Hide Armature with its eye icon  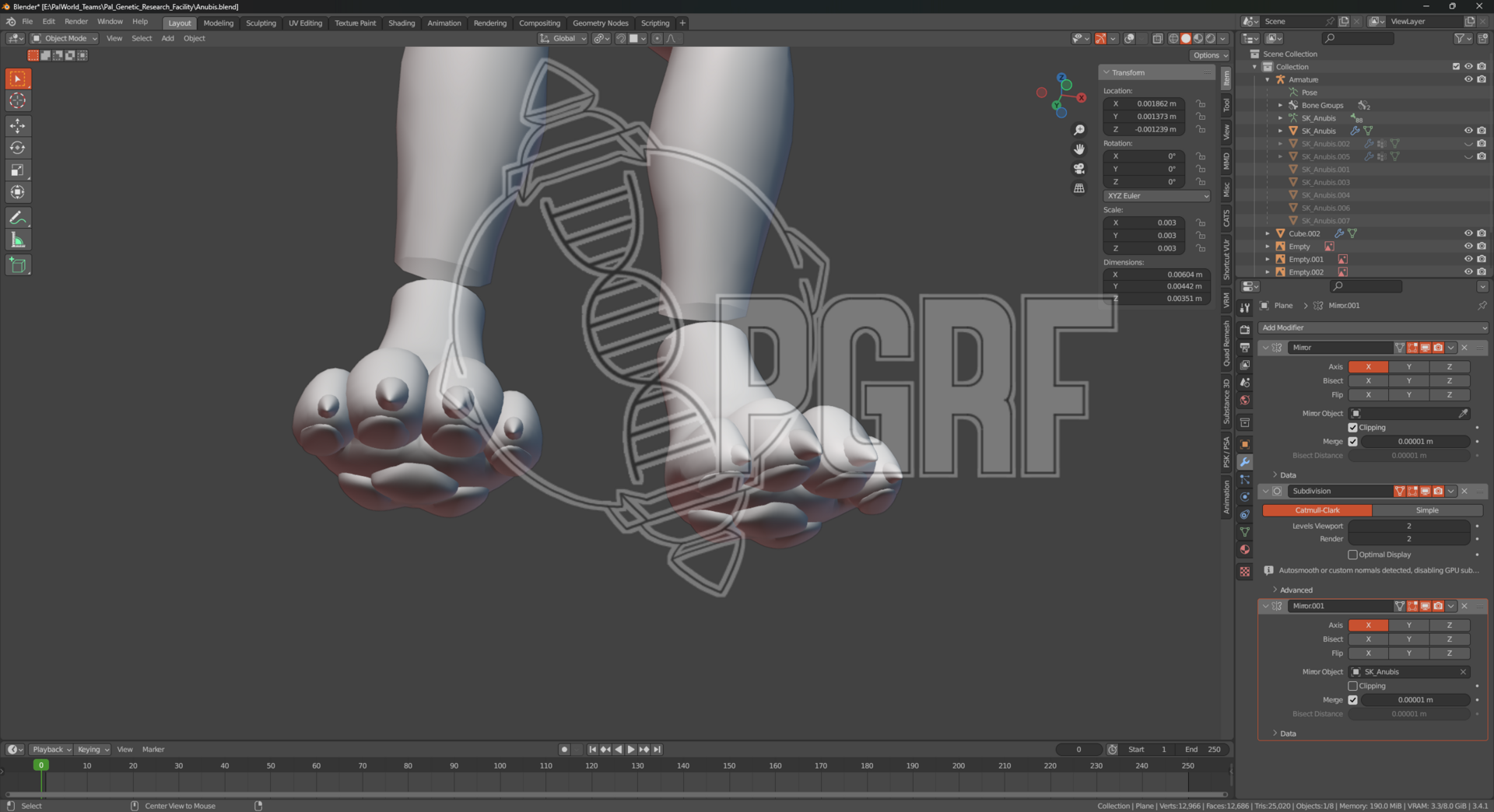tap(1468, 79)
